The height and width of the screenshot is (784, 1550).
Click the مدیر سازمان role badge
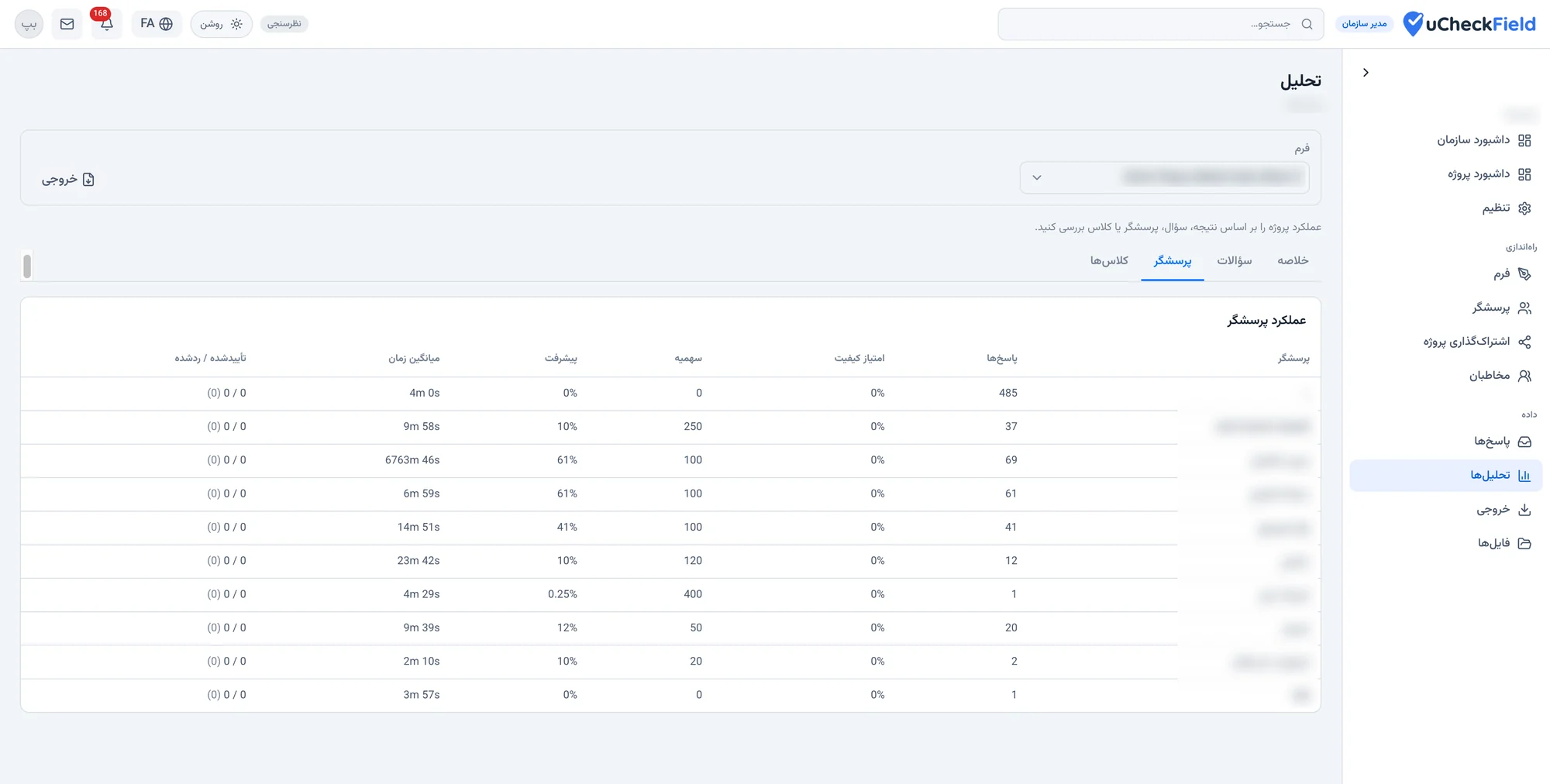[1364, 24]
